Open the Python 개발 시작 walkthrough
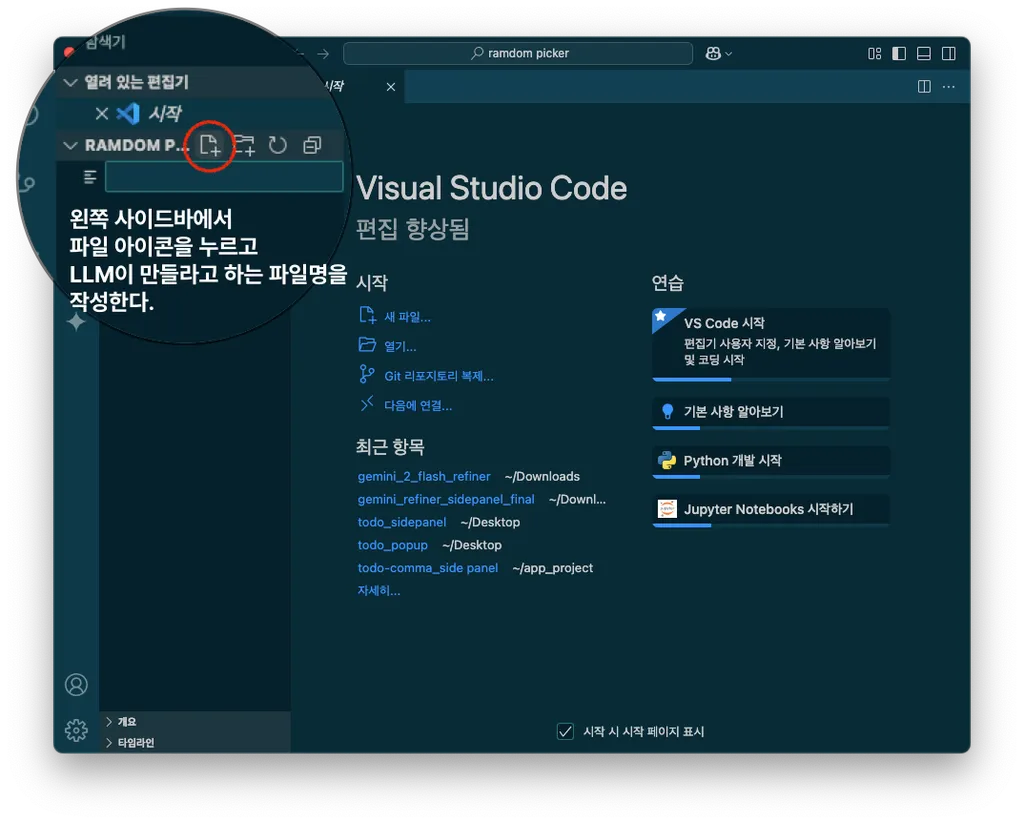 coord(771,460)
